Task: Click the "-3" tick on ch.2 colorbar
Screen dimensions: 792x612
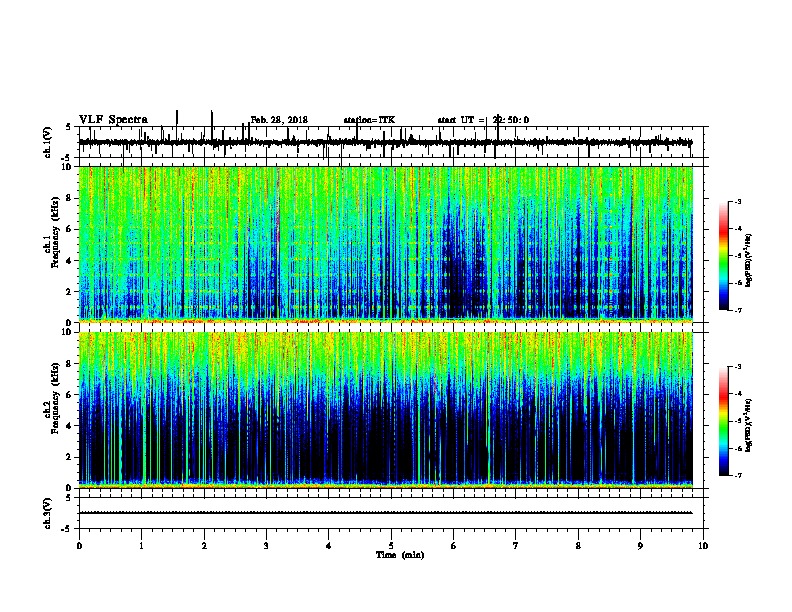Action: pos(737,367)
